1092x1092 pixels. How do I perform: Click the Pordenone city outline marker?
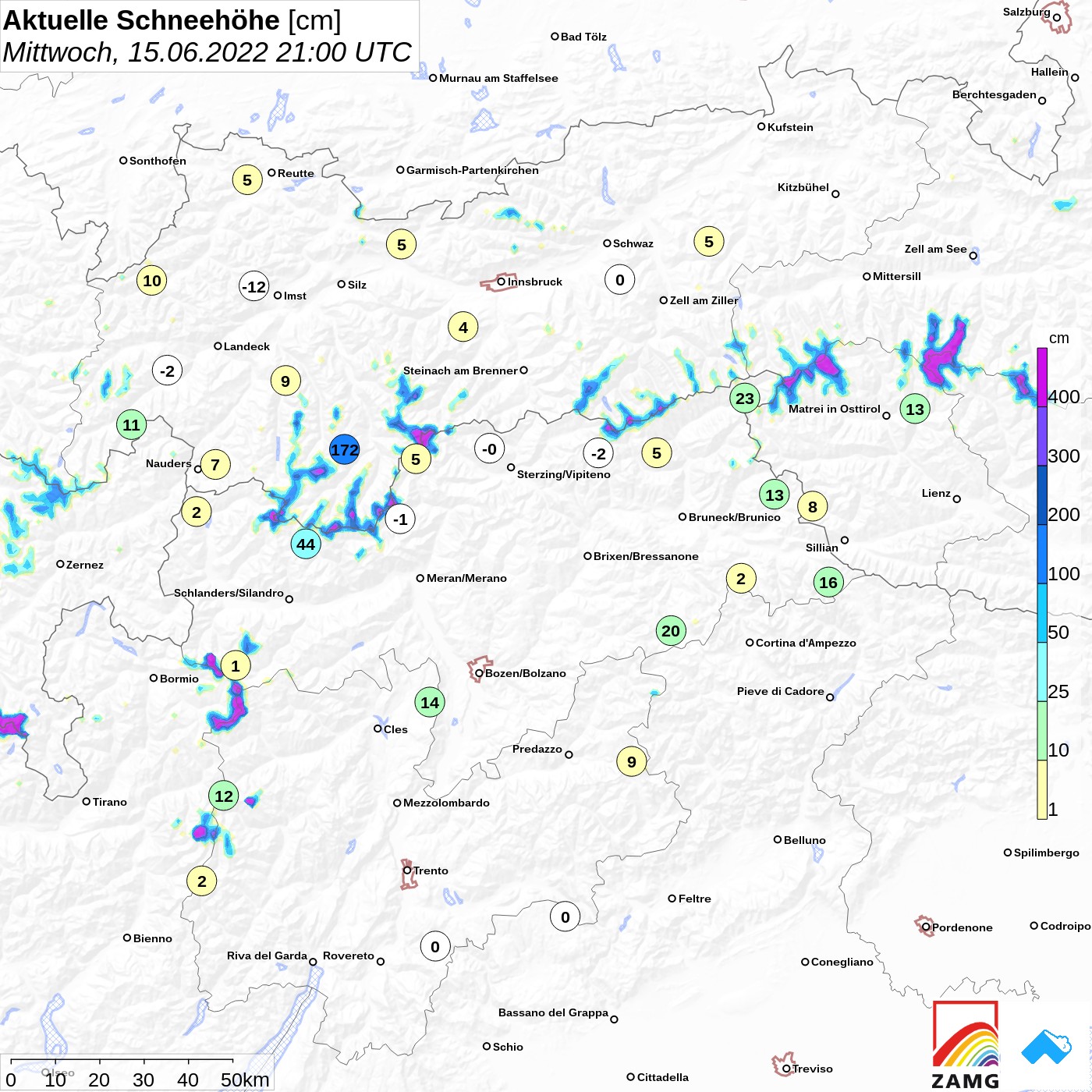925,926
